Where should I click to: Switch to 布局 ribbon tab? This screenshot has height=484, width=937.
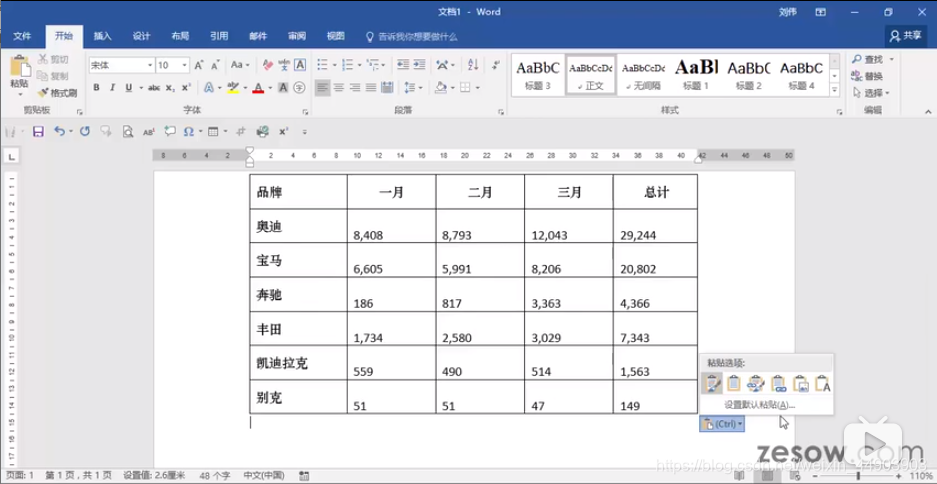coord(180,36)
